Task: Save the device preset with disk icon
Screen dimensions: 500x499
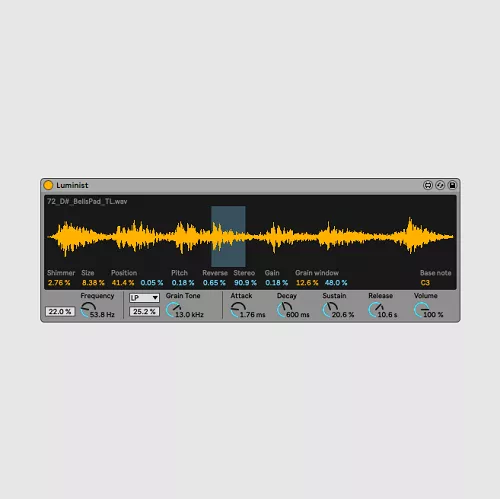Action: point(452,185)
